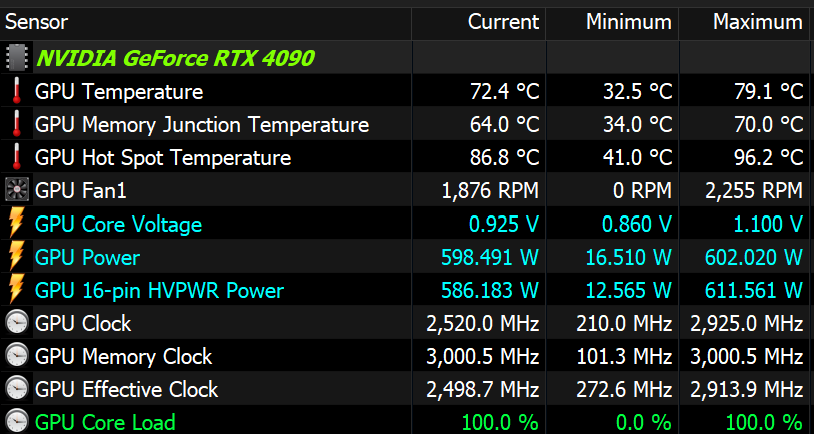This screenshot has height=434, width=814.
Task: Select the GPU Fan1 sensor label
Action: (80, 191)
